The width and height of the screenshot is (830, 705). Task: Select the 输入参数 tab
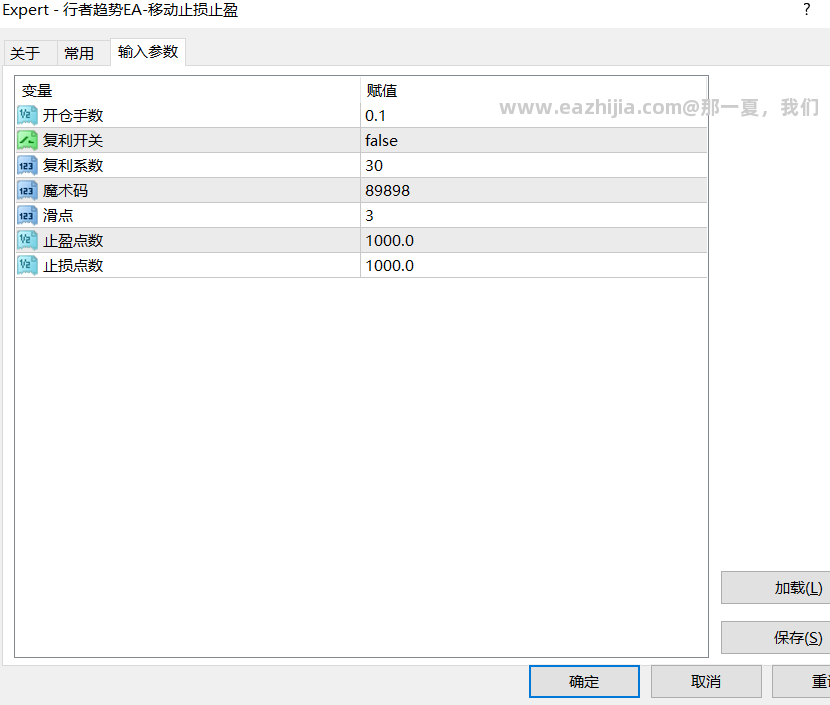pyautogui.click(x=148, y=52)
